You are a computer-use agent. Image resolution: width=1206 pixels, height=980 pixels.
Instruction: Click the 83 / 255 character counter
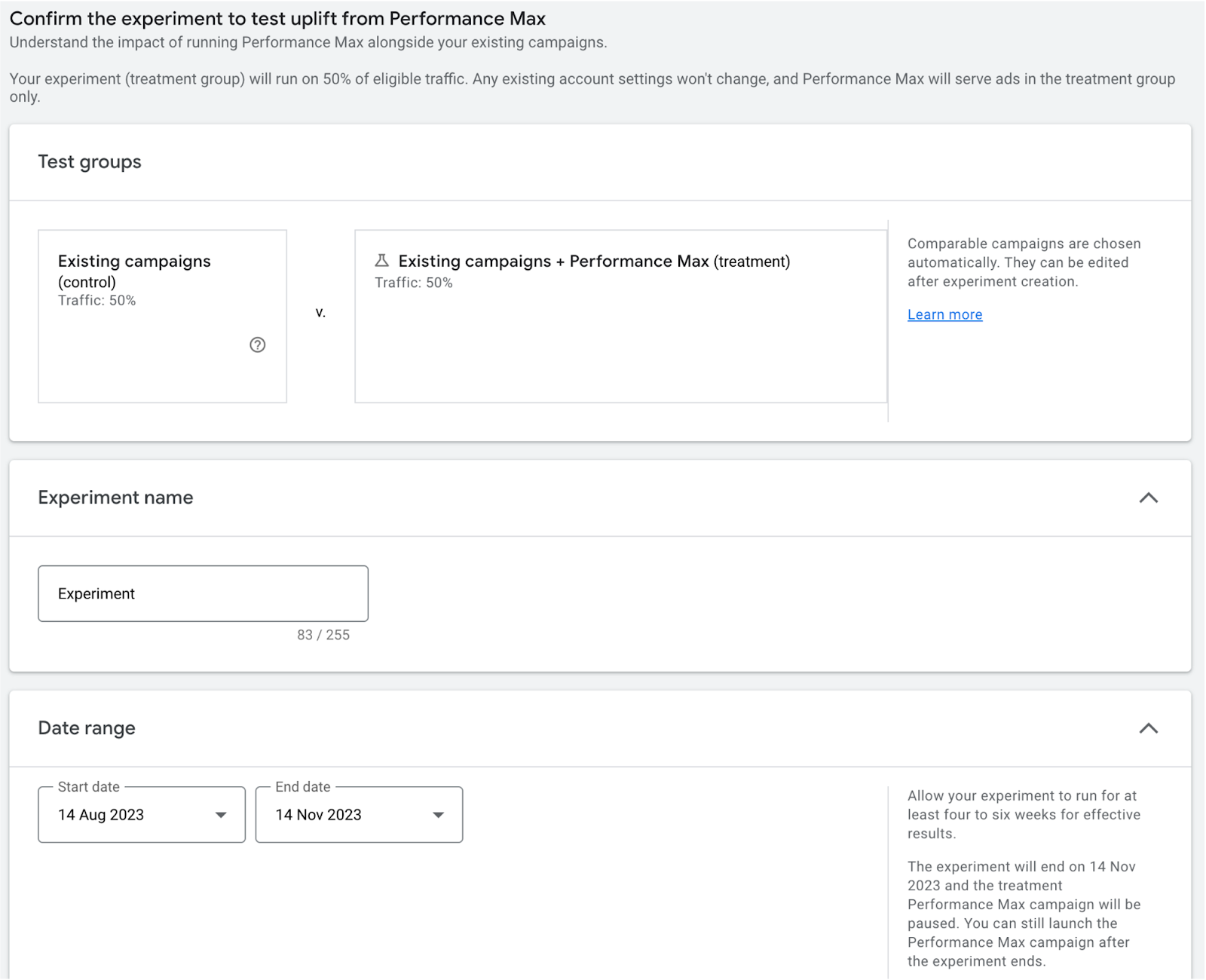click(323, 635)
